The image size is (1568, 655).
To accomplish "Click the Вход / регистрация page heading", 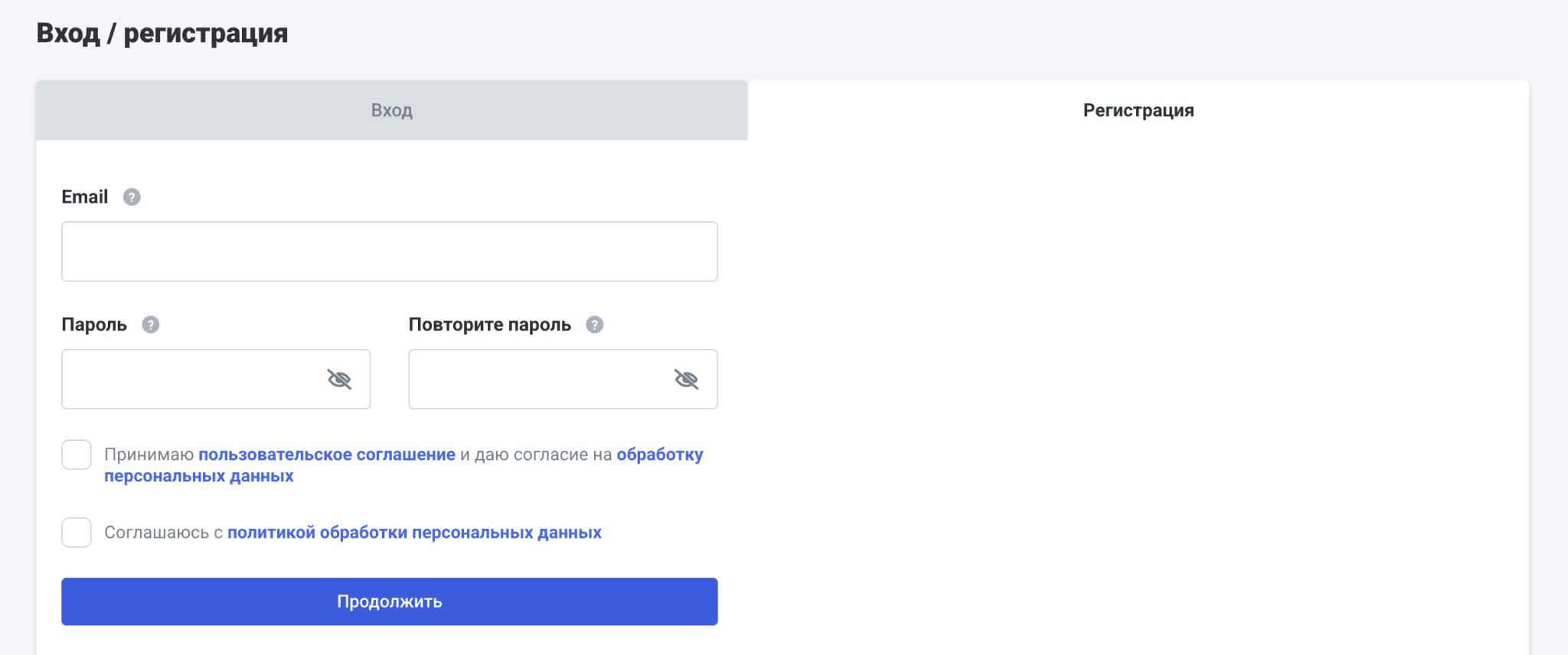I will [x=162, y=34].
